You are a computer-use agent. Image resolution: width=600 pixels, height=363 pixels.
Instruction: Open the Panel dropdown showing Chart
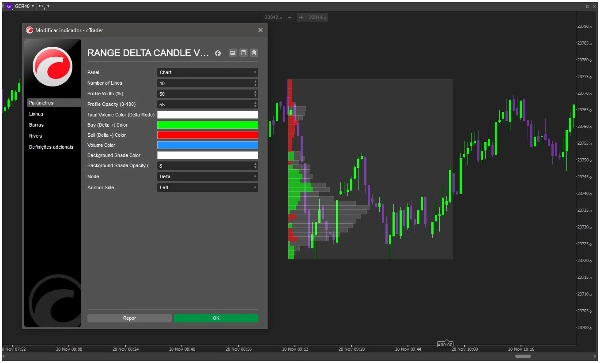click(207, 72)
